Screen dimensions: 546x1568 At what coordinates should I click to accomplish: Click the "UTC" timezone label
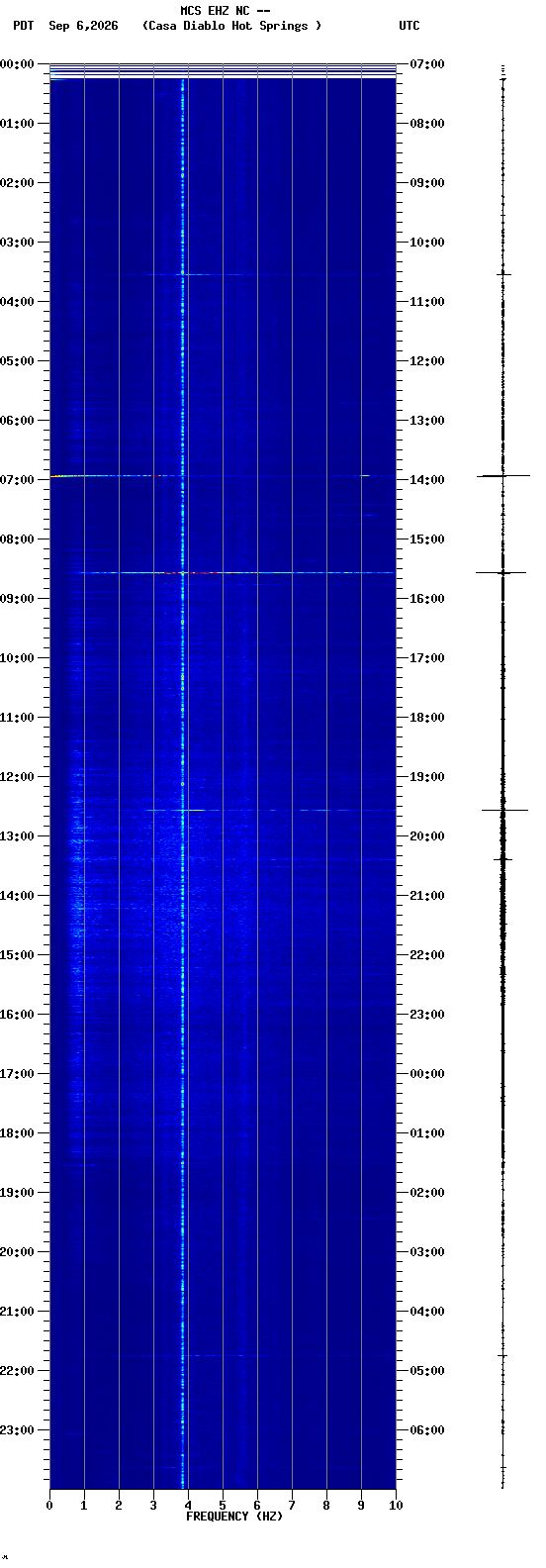coord(409,26)
